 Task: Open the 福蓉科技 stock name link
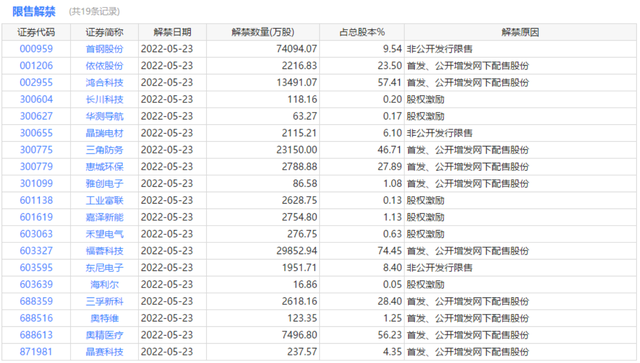104,251
